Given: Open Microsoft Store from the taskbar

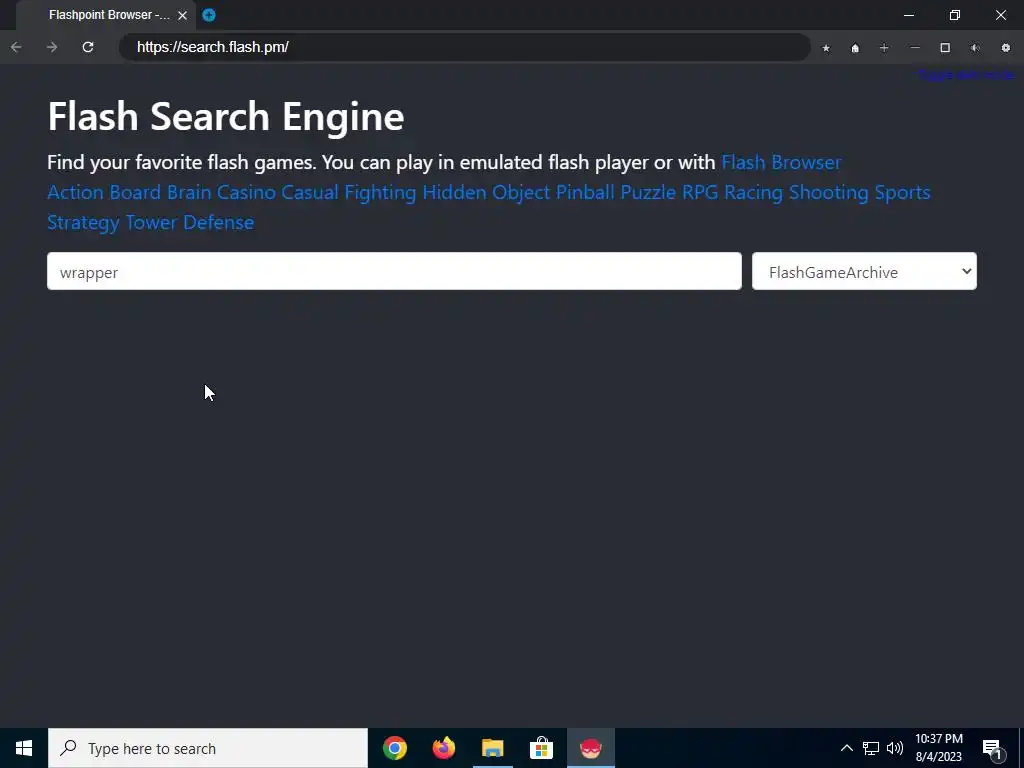Looking at the screenshot, I should pos(541,748).
